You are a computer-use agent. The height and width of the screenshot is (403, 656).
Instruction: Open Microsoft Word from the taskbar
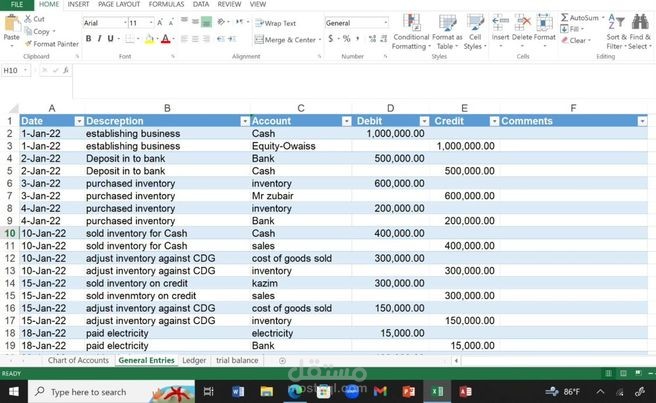(x=238, y=392)
